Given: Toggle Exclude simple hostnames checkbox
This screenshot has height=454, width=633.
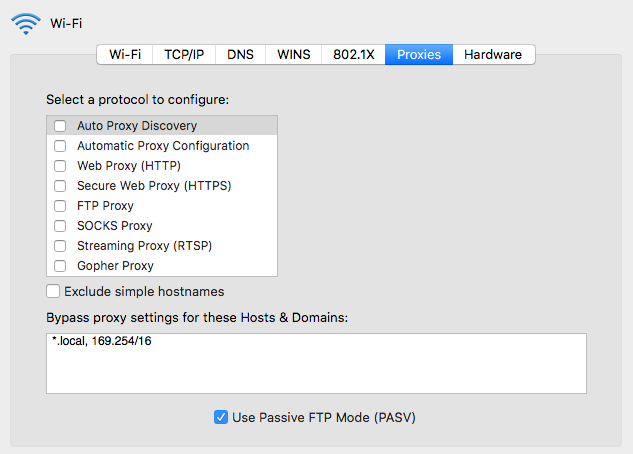Looking at the screenshot, I should [x=53, y=292].
